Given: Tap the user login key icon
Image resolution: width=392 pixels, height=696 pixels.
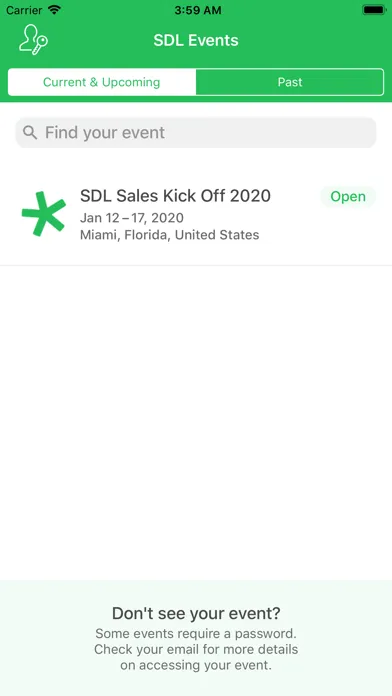Looking at the screenshot, I should [x=33, y=40].
